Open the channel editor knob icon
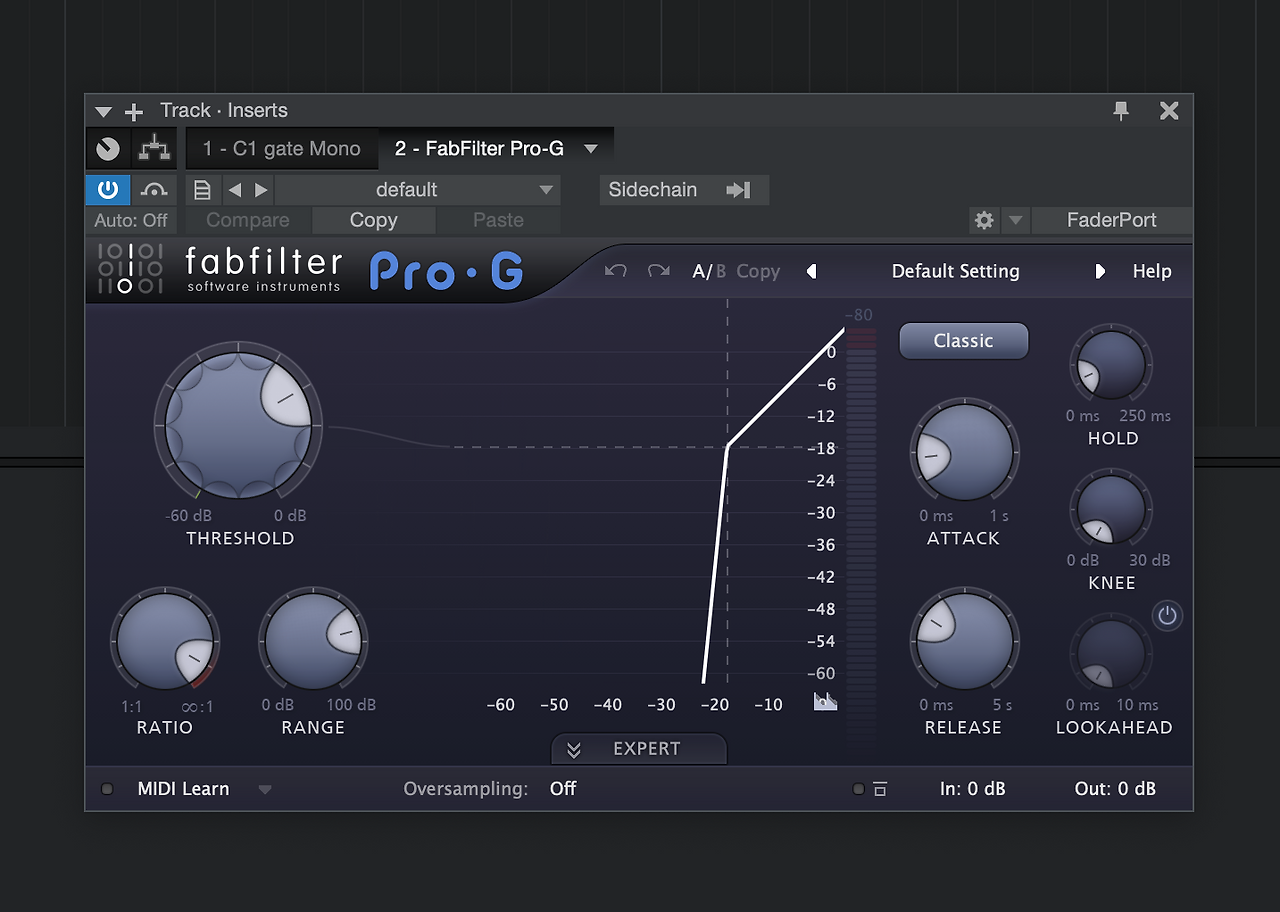 coord(108,149)
